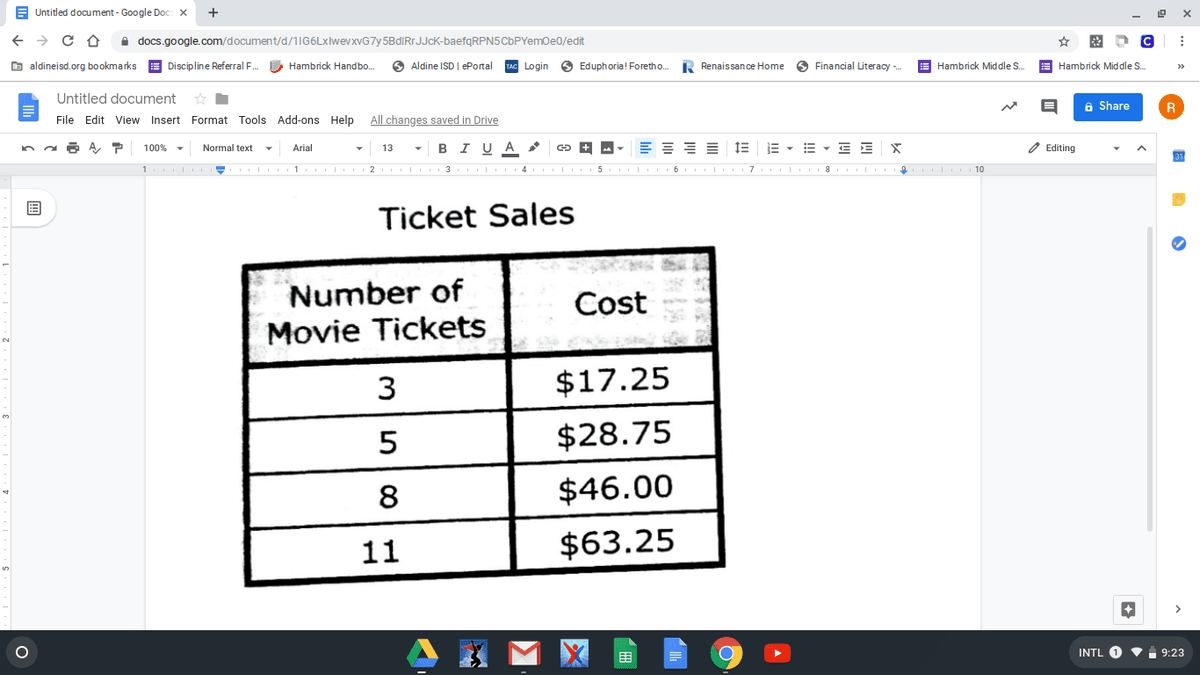The height and width of the screenshot is (675, 1200).
Task: Open the highlight color marker
Action: pyautogui.click(x=534, y=148)
